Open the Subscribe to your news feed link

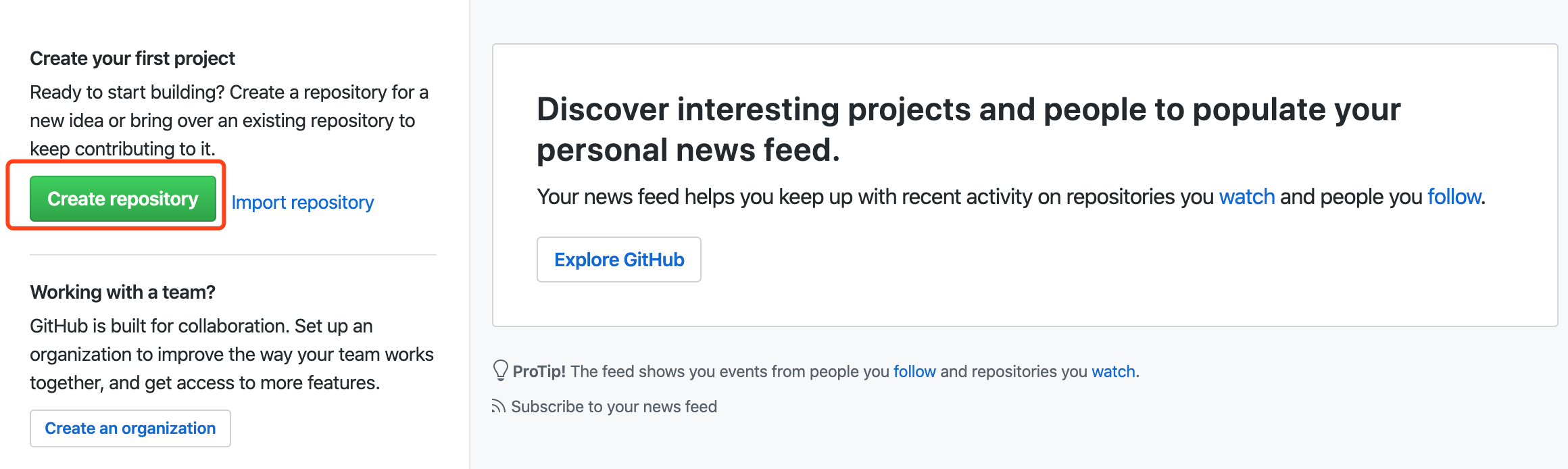coord(614,407)
